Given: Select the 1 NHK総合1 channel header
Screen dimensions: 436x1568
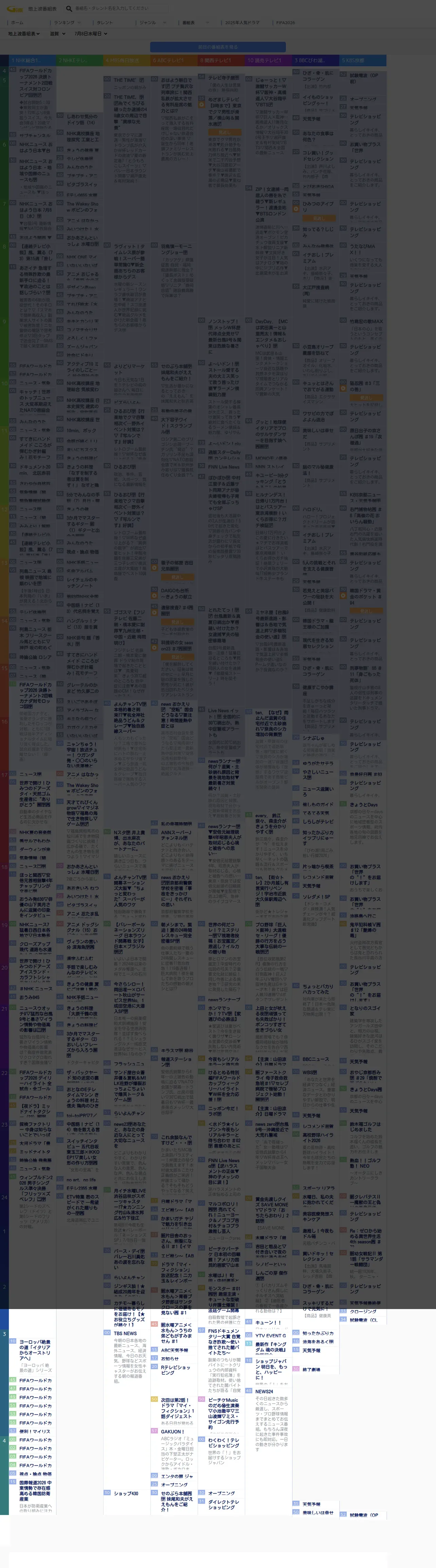Looking at the screenshot, I should click(32, 61).
